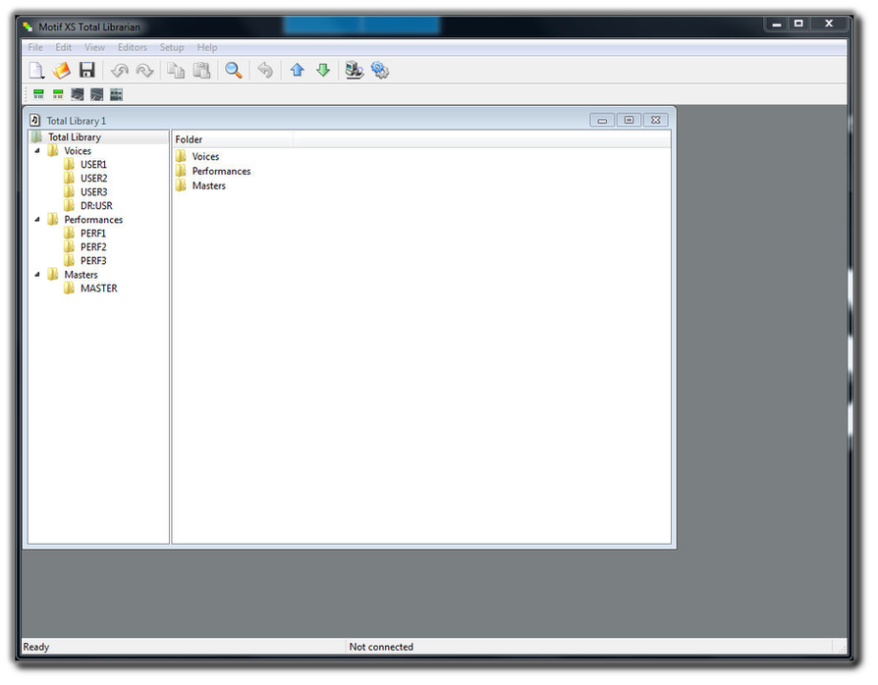Select the PERF1 folder
Viewport: 878px width, 685px height.
tap(93, 234)
